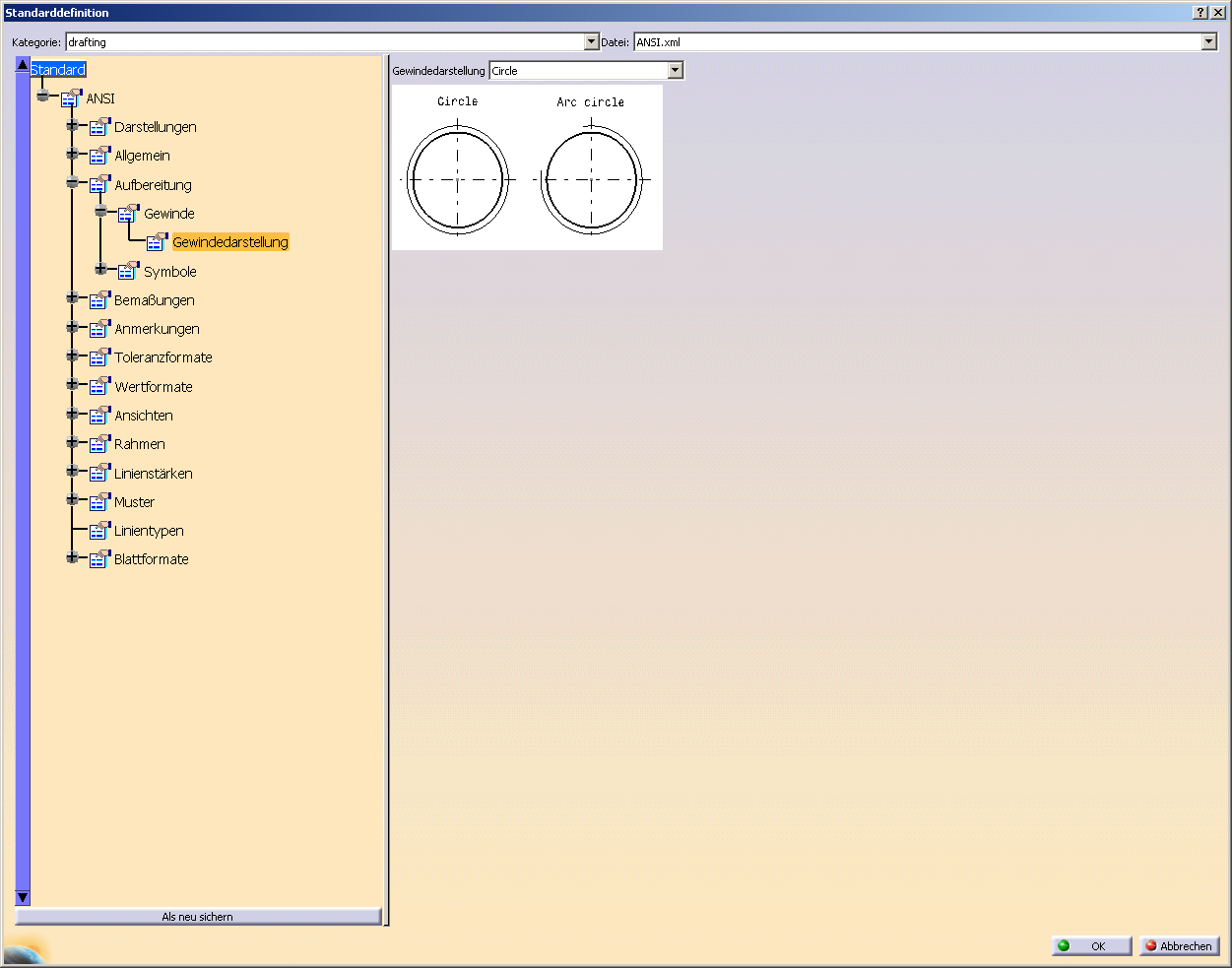Click the Anmerkungen node icon
1232x968 pixels.
coord(99,329)
